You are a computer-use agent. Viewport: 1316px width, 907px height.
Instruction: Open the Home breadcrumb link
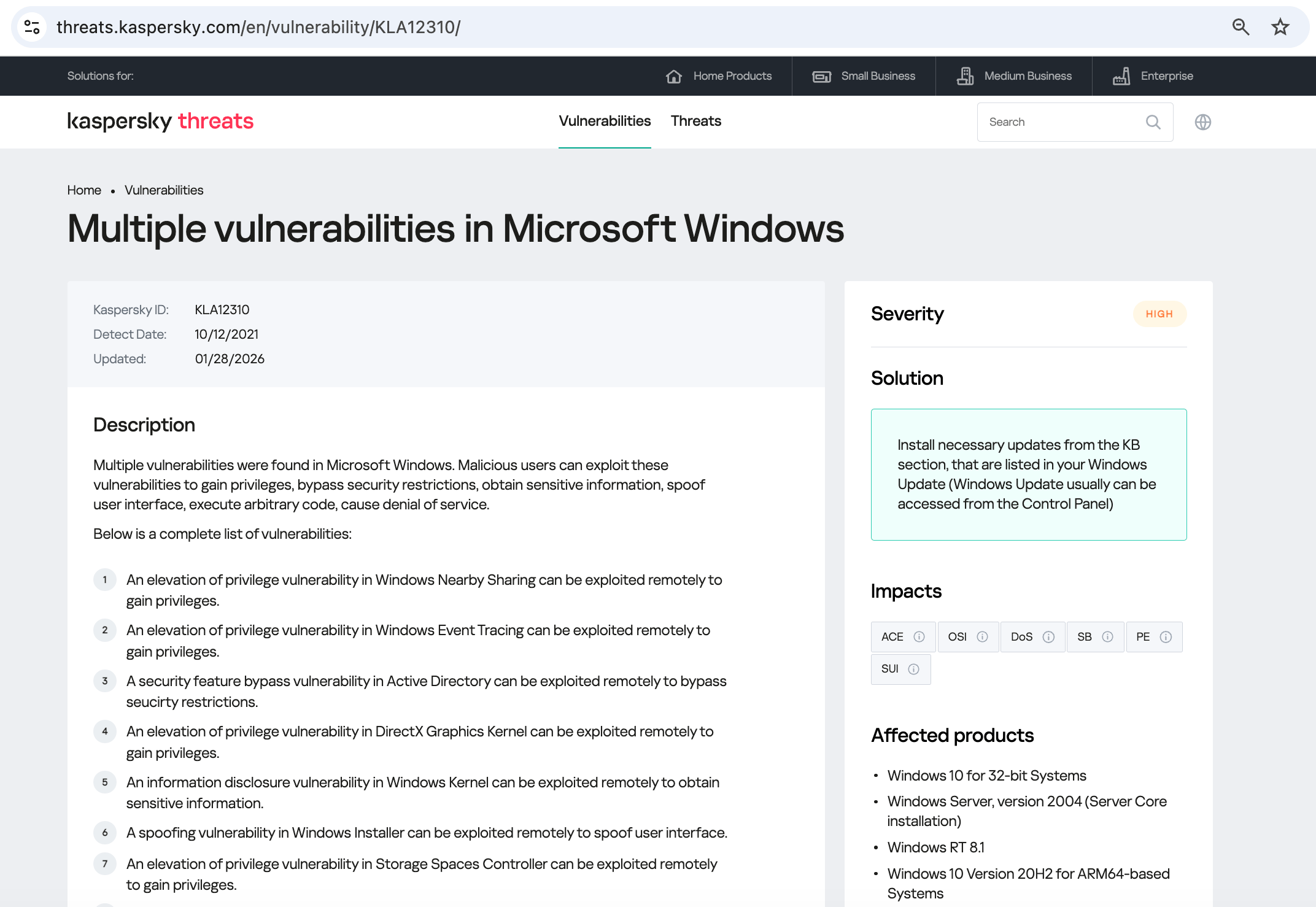pos(83,190)
